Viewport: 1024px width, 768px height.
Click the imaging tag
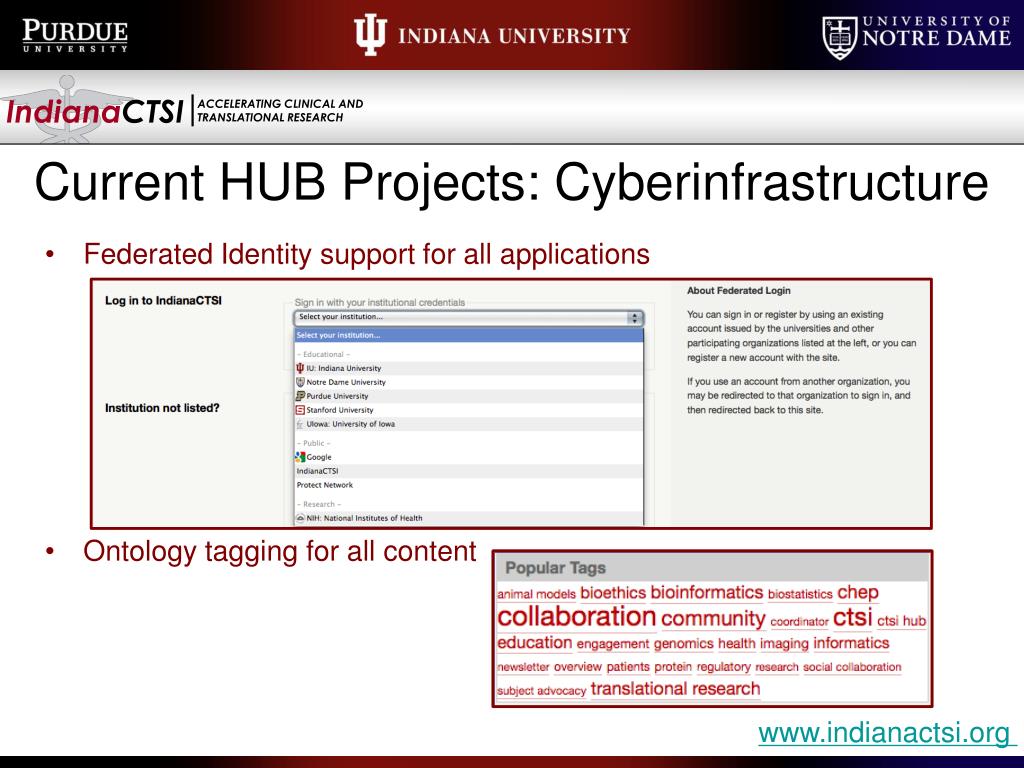tap(784, 645)
